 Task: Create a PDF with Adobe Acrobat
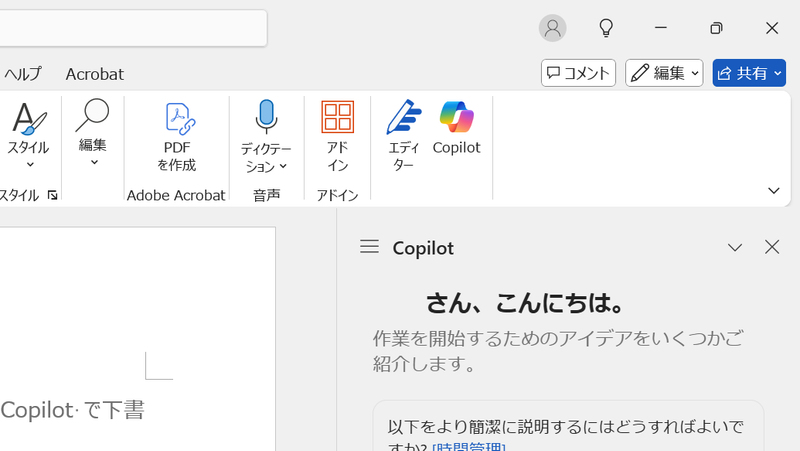click(177, 137)
